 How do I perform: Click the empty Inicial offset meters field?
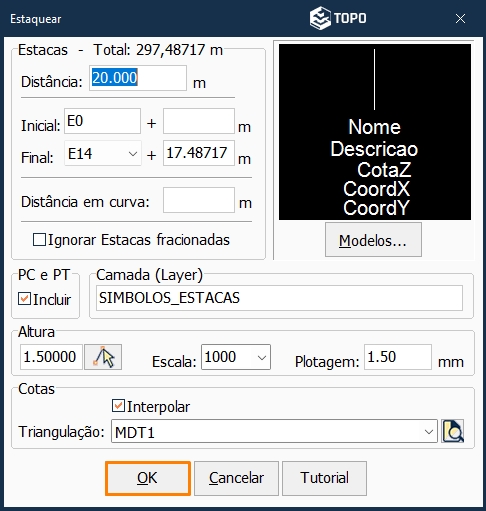[199, 121]
